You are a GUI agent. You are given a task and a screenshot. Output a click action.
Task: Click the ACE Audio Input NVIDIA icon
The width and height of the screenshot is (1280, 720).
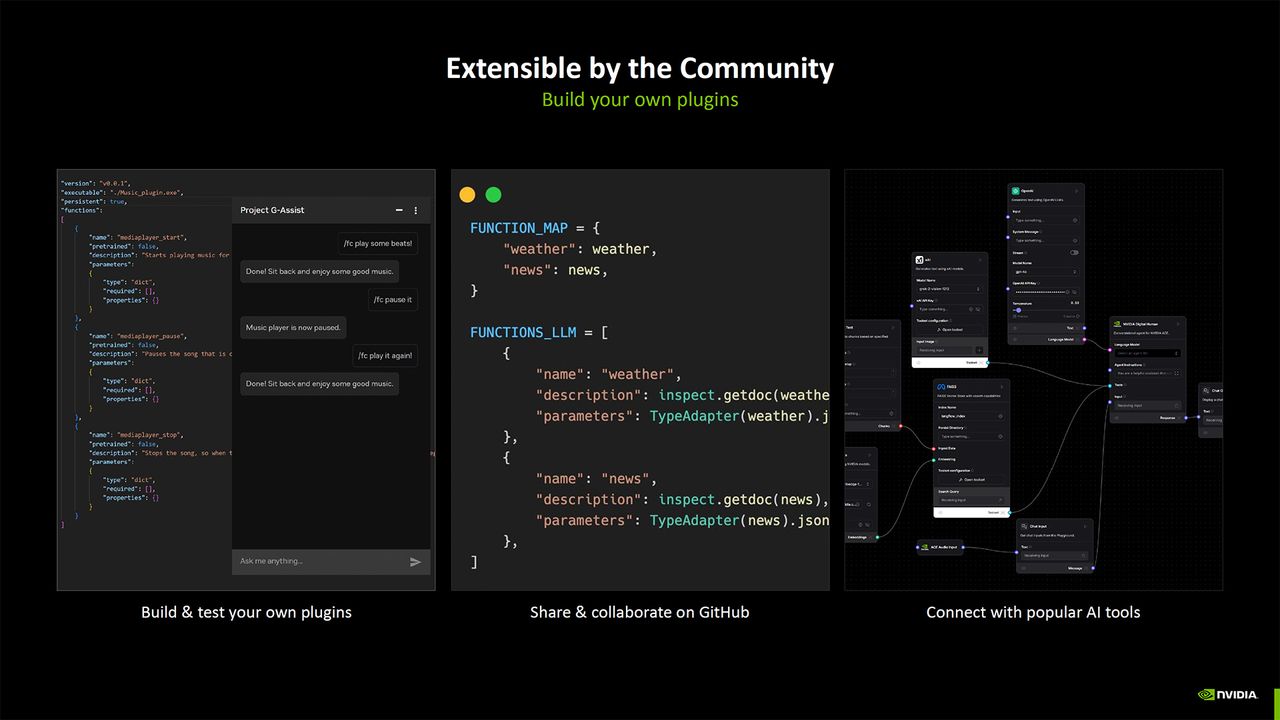925,547
